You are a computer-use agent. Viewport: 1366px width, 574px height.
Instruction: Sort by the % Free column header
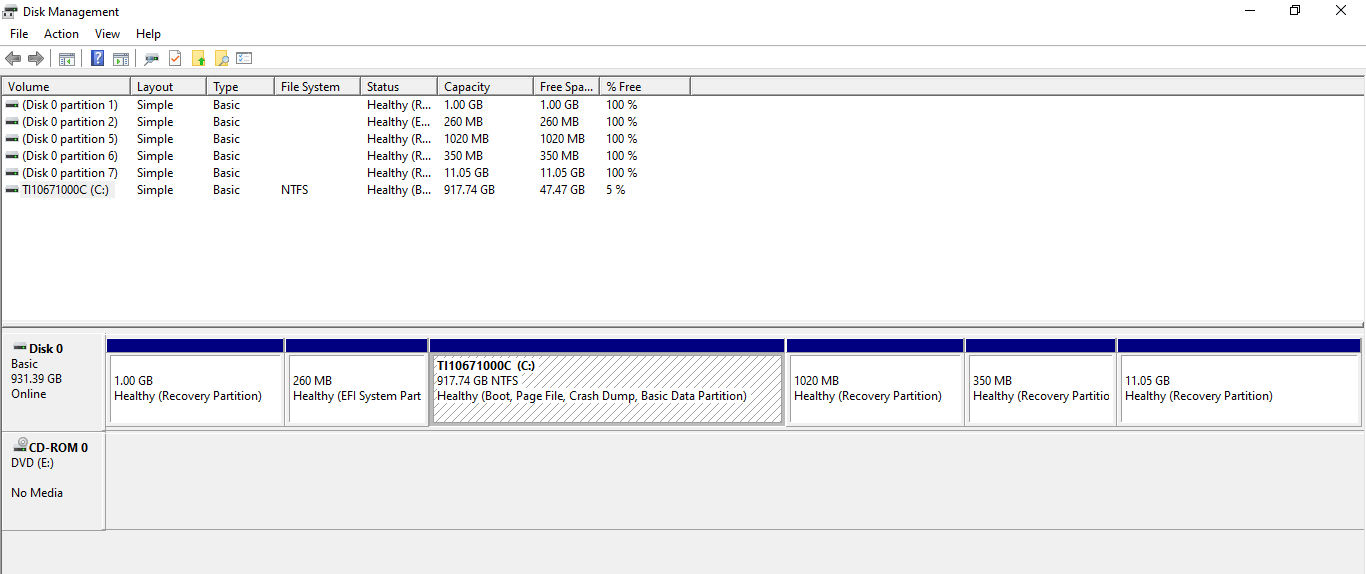(645, 87)
